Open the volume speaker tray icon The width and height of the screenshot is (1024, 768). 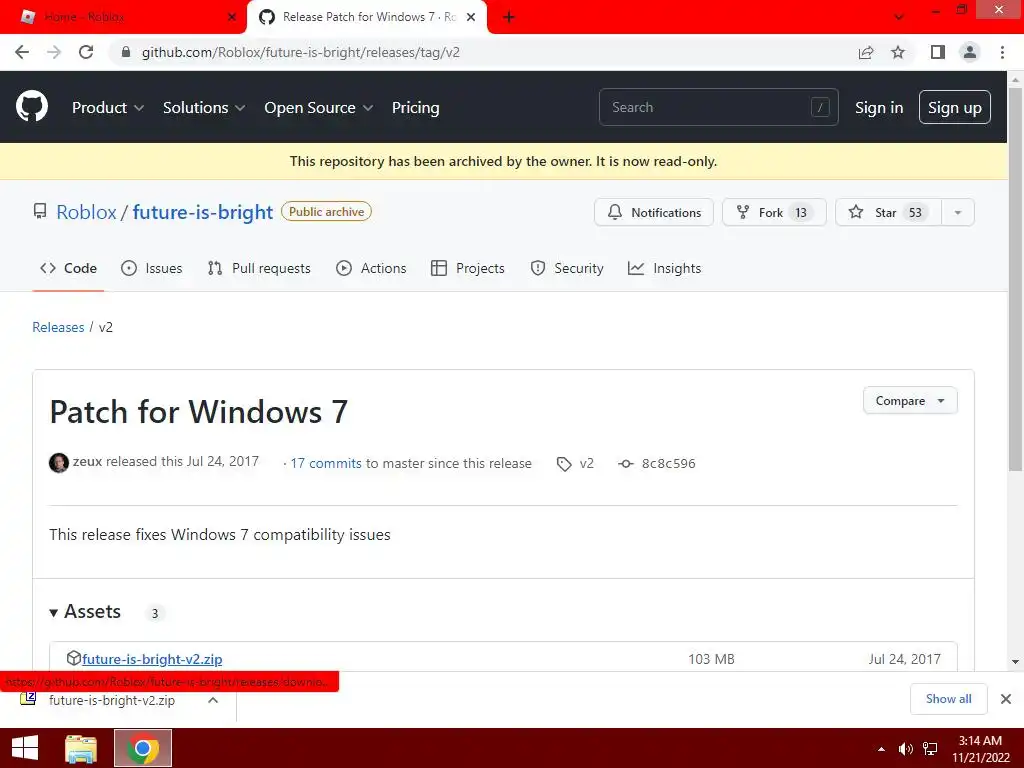(x=905, y=749)
